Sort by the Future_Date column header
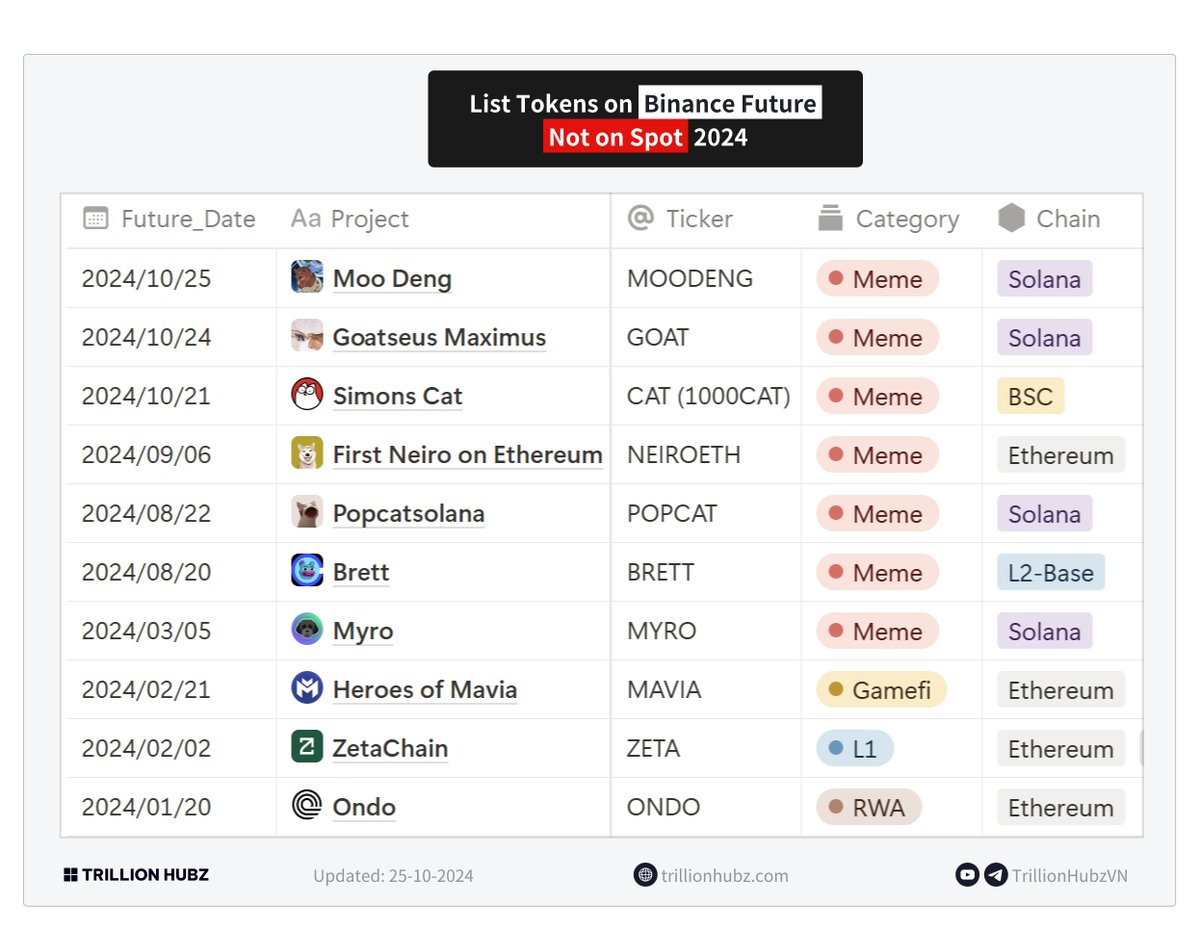 [171, 219]
